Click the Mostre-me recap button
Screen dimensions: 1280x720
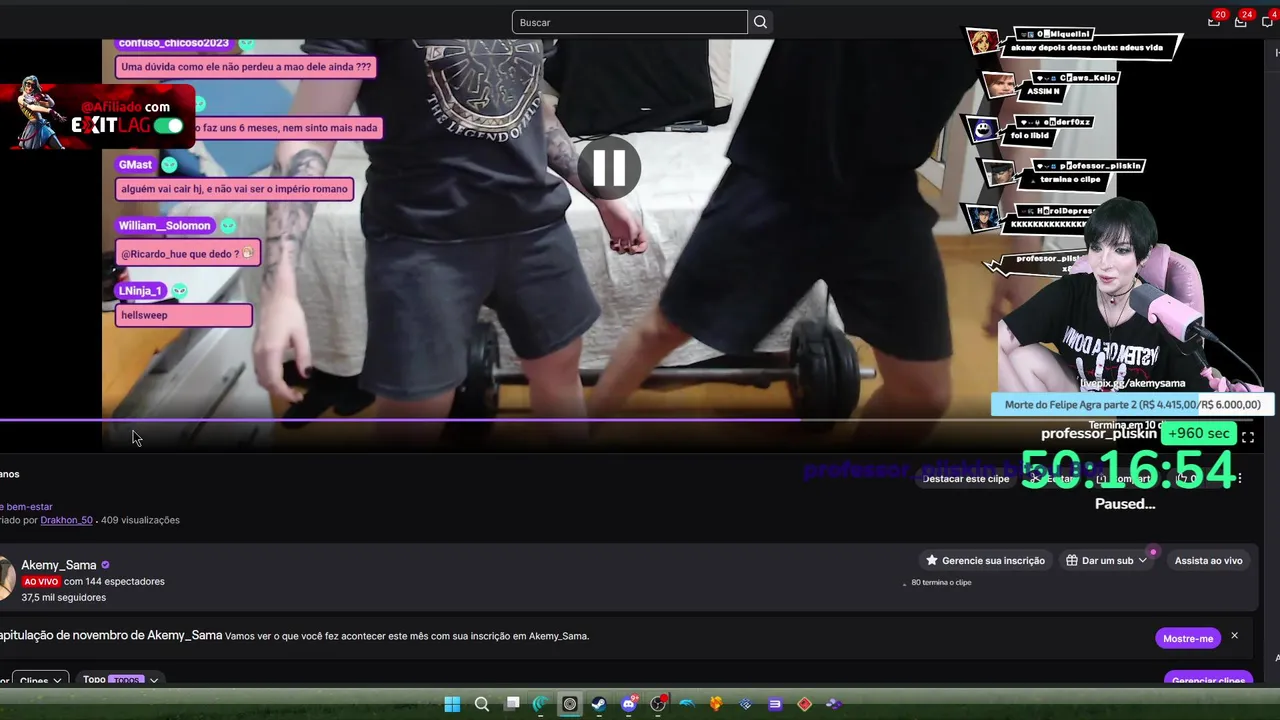point(1188,638)
